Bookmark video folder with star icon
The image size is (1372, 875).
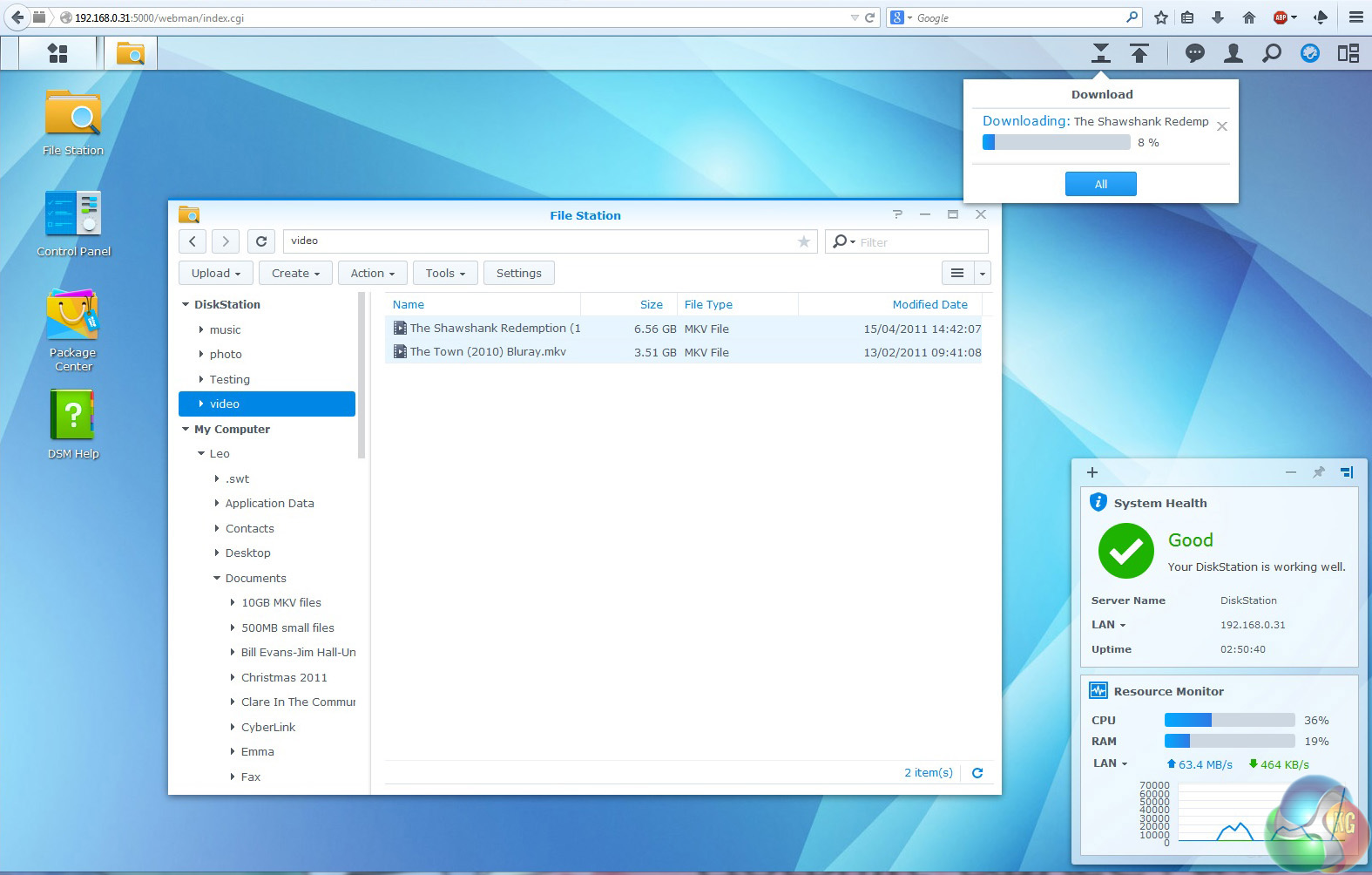[x=803, y=241]
